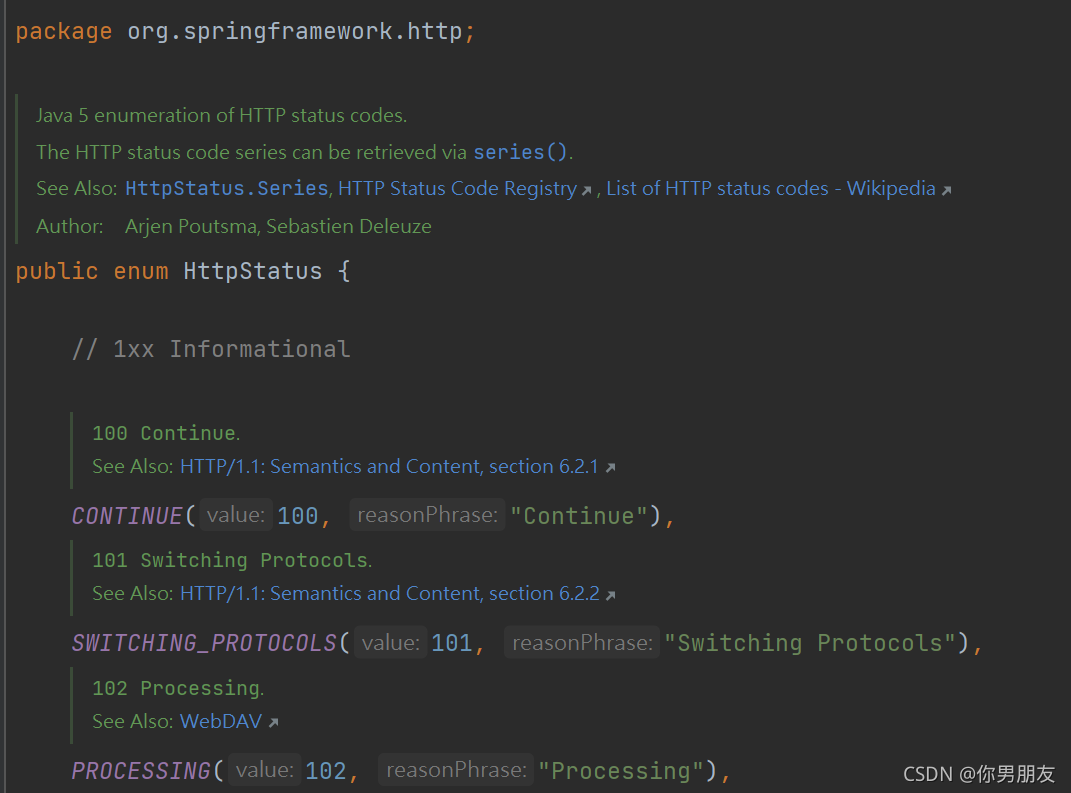Click package name org.springframework.http
This screenshot has height=793, width=1071.
[x=295, y=31]
